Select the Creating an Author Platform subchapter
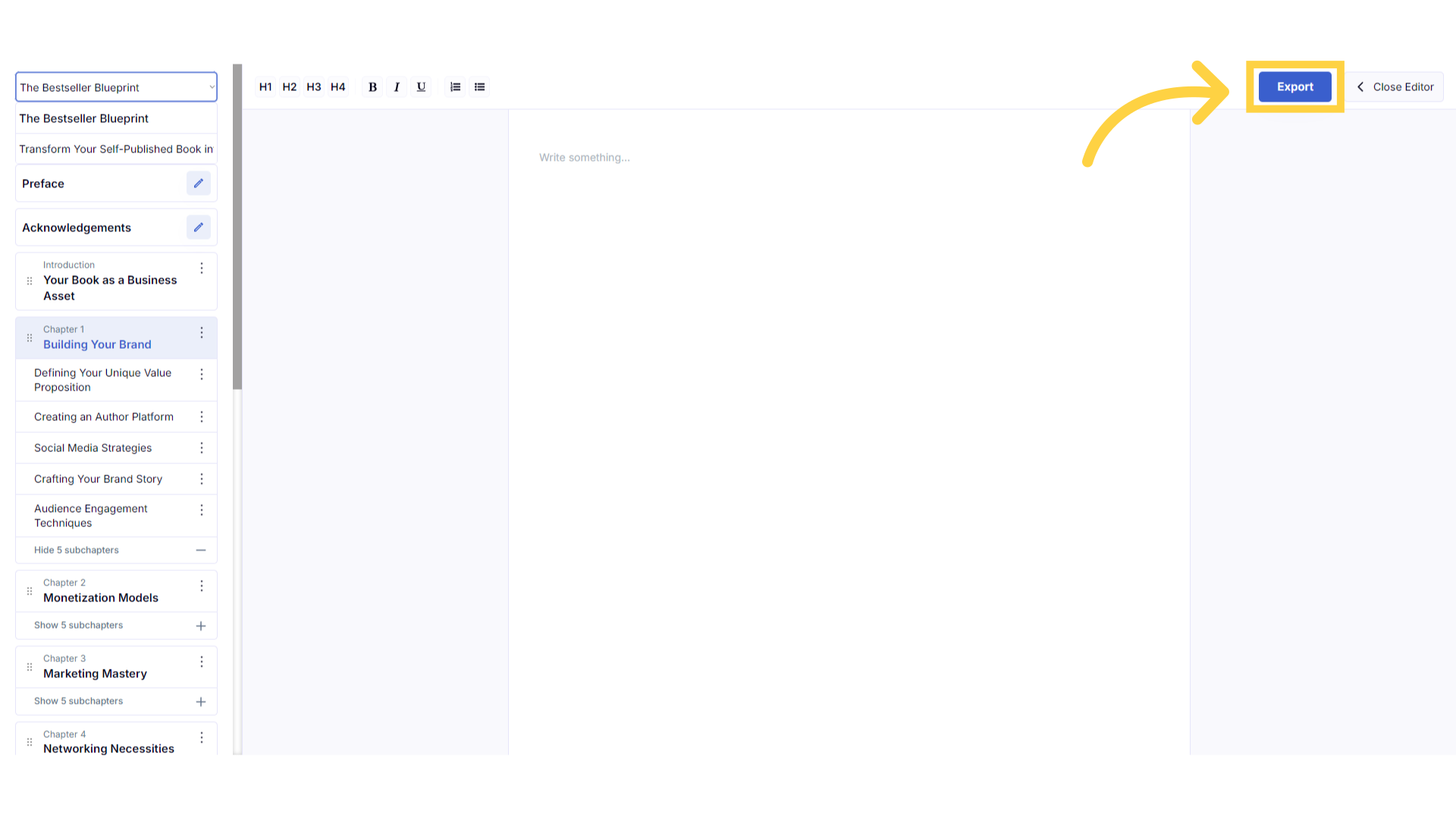This screenshot has width=1456, height=819. click(x=104, y=417)
